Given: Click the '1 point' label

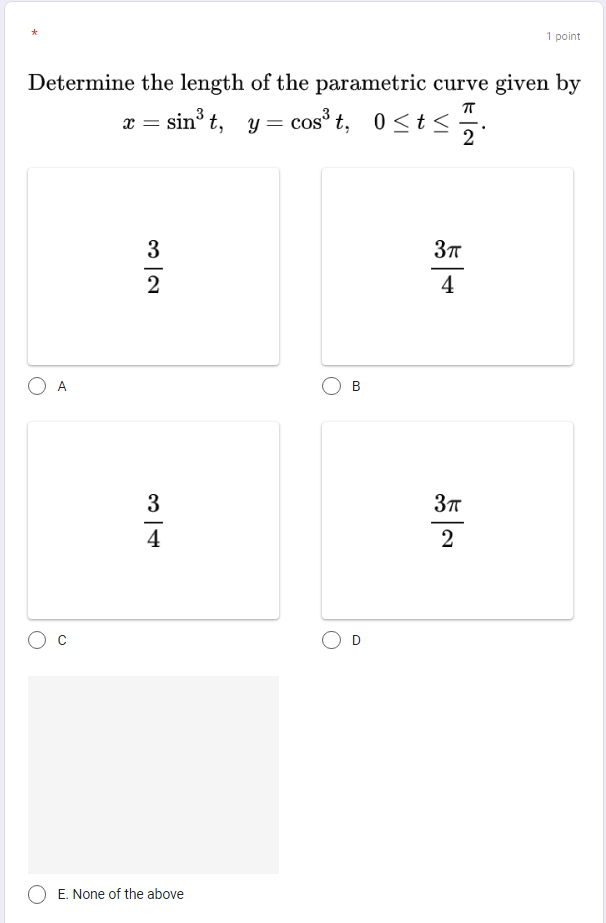Looking at the screenshot, I should point(561,36).
